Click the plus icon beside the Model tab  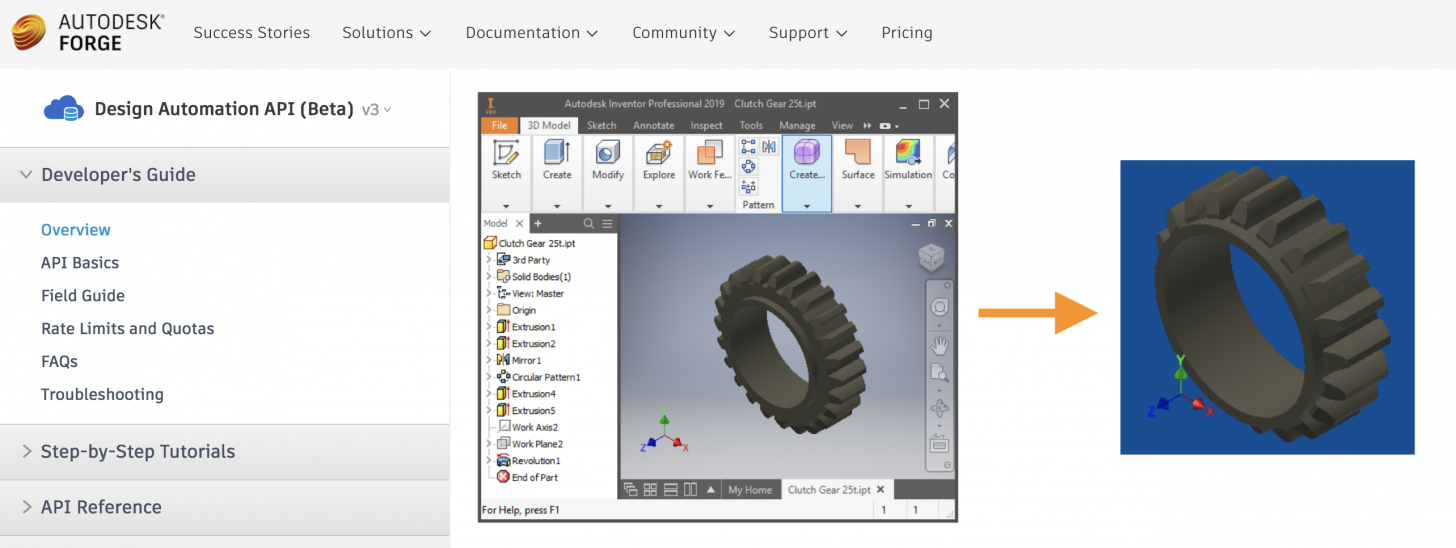point(537,224)
